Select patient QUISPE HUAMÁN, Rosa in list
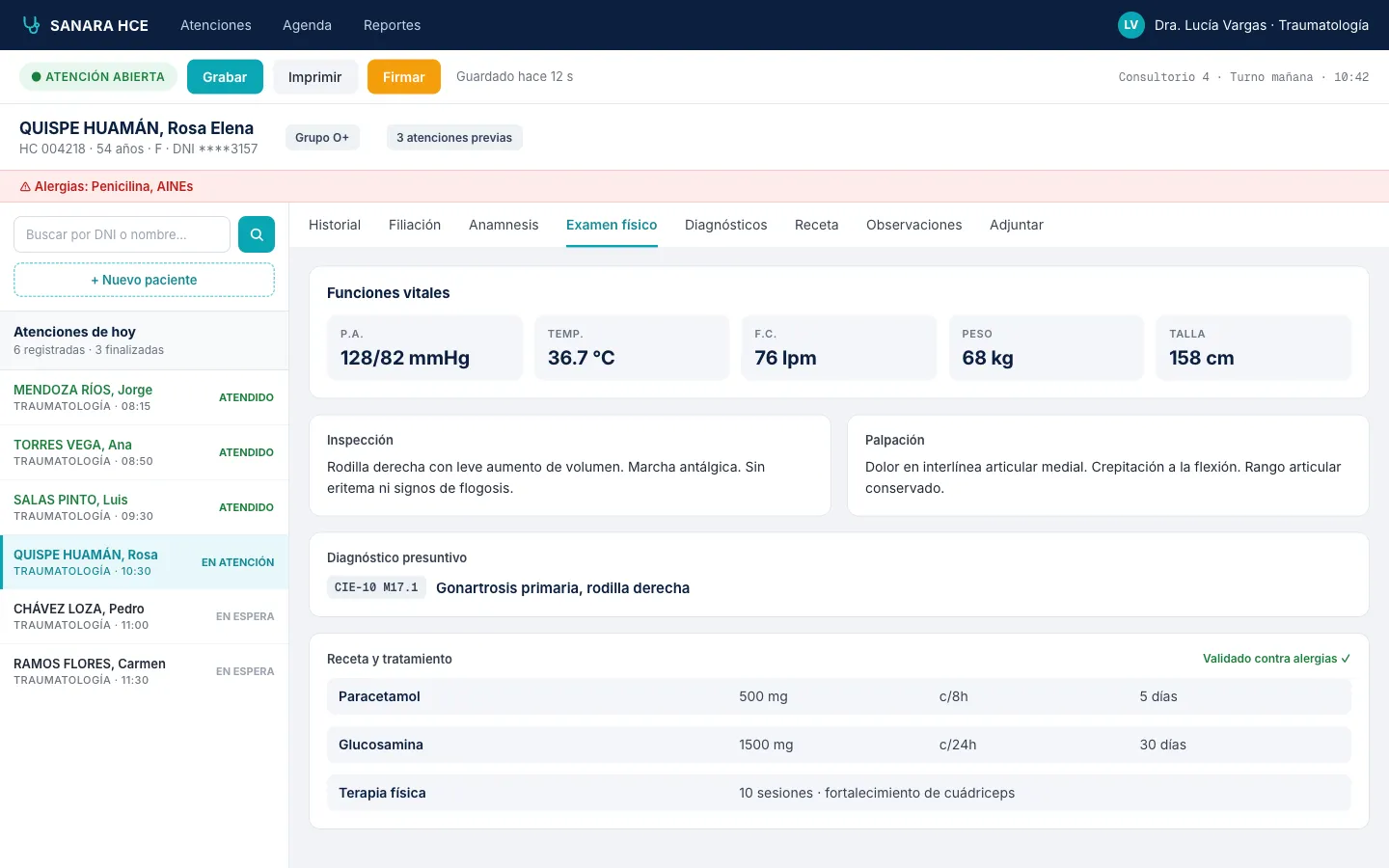The image size is (1389, 868). click(x=144, y=562)
